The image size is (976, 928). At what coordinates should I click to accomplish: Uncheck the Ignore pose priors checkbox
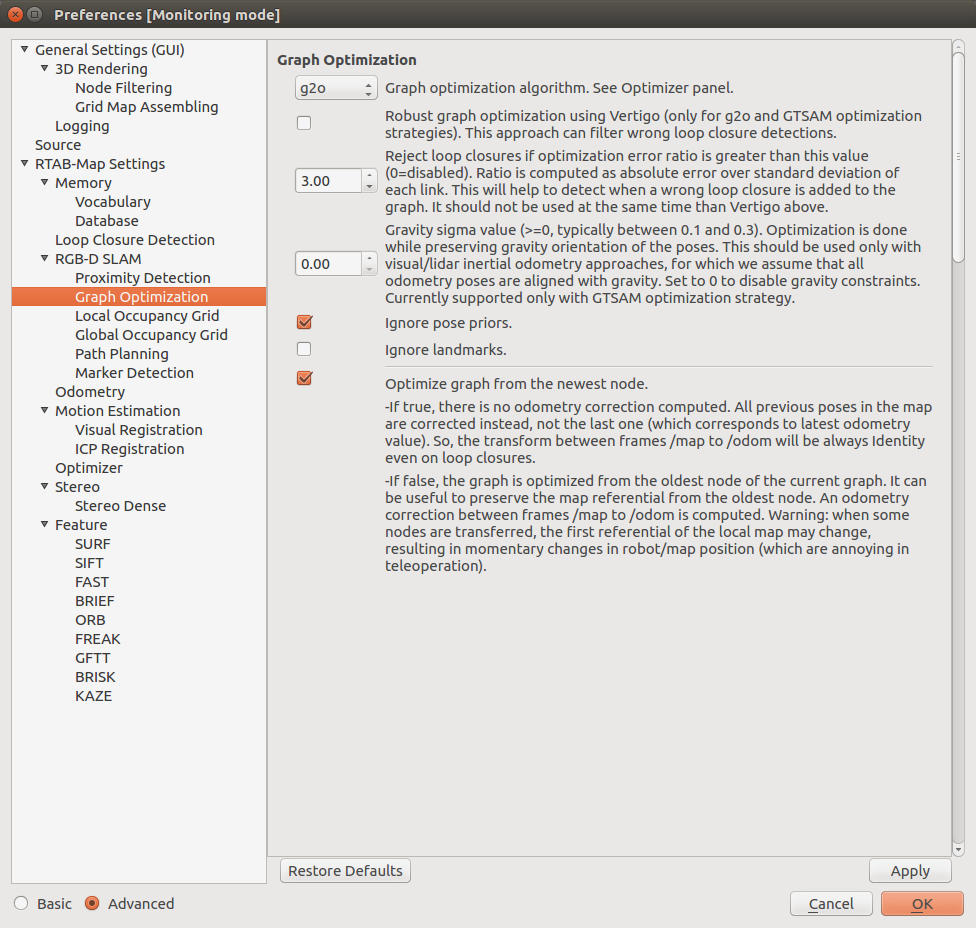tap(304, 322)
